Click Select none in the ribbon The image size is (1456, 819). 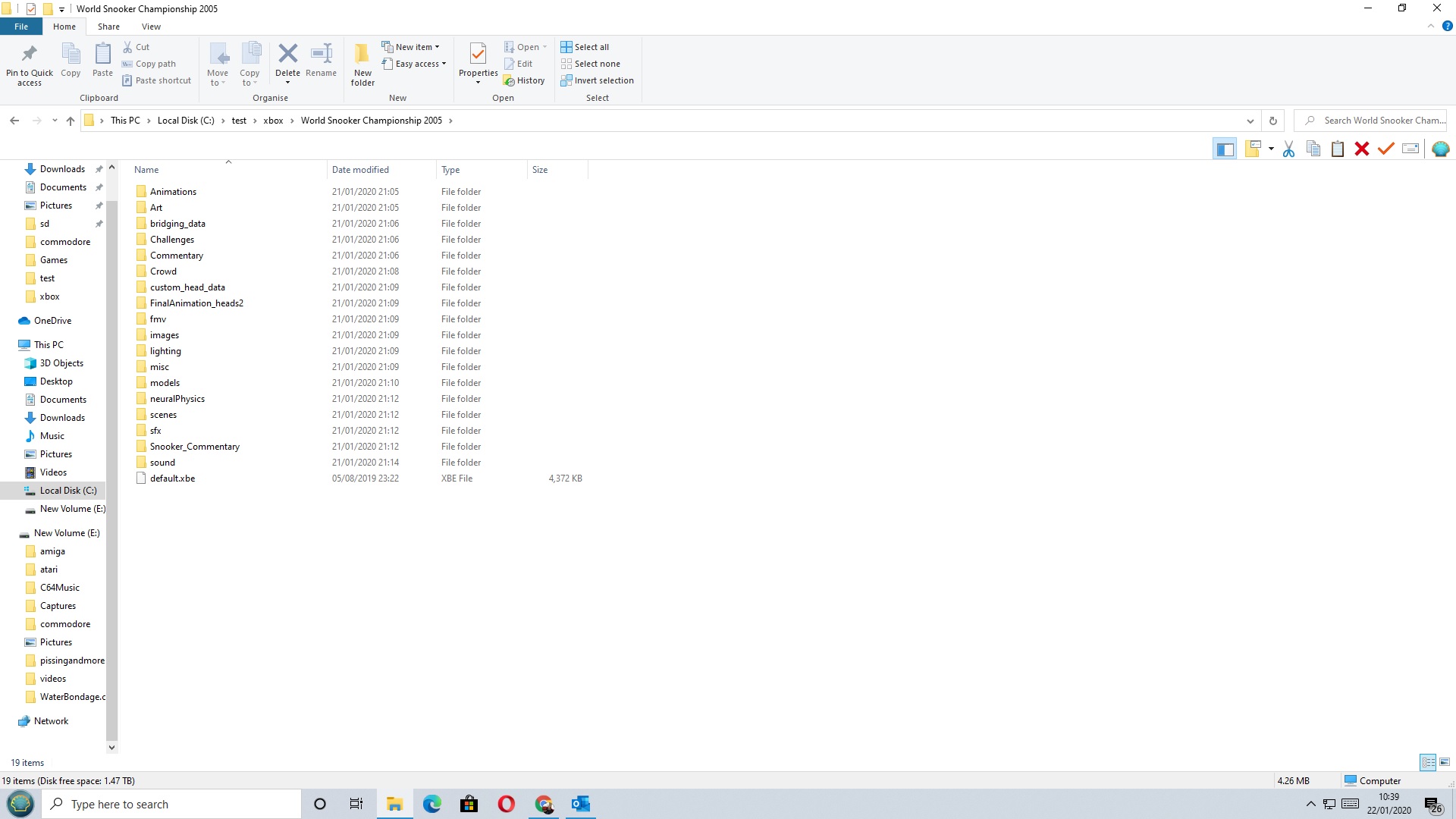(591, 64)
